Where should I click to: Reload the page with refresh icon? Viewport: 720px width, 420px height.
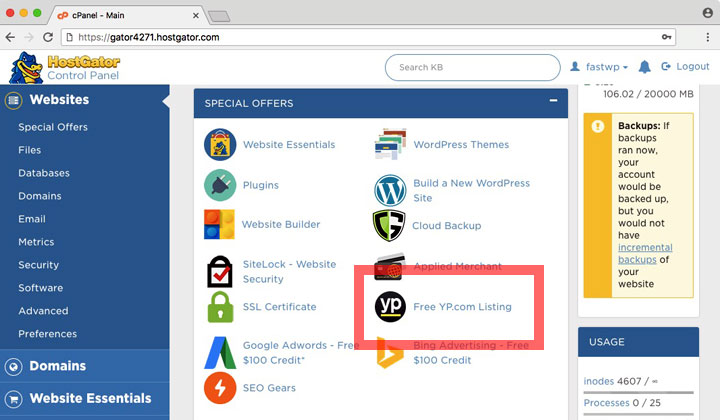pos(48,37)
